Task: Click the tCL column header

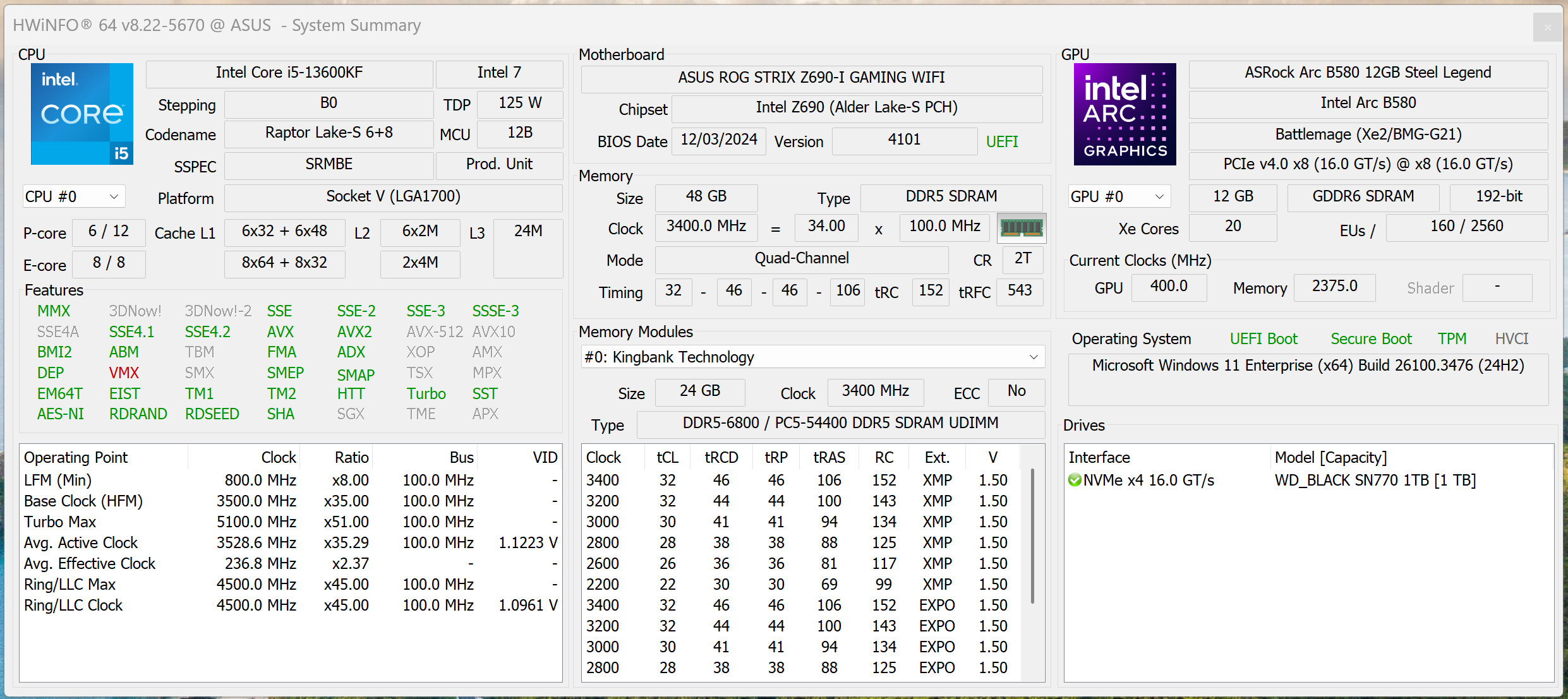Action: point(667,458)
